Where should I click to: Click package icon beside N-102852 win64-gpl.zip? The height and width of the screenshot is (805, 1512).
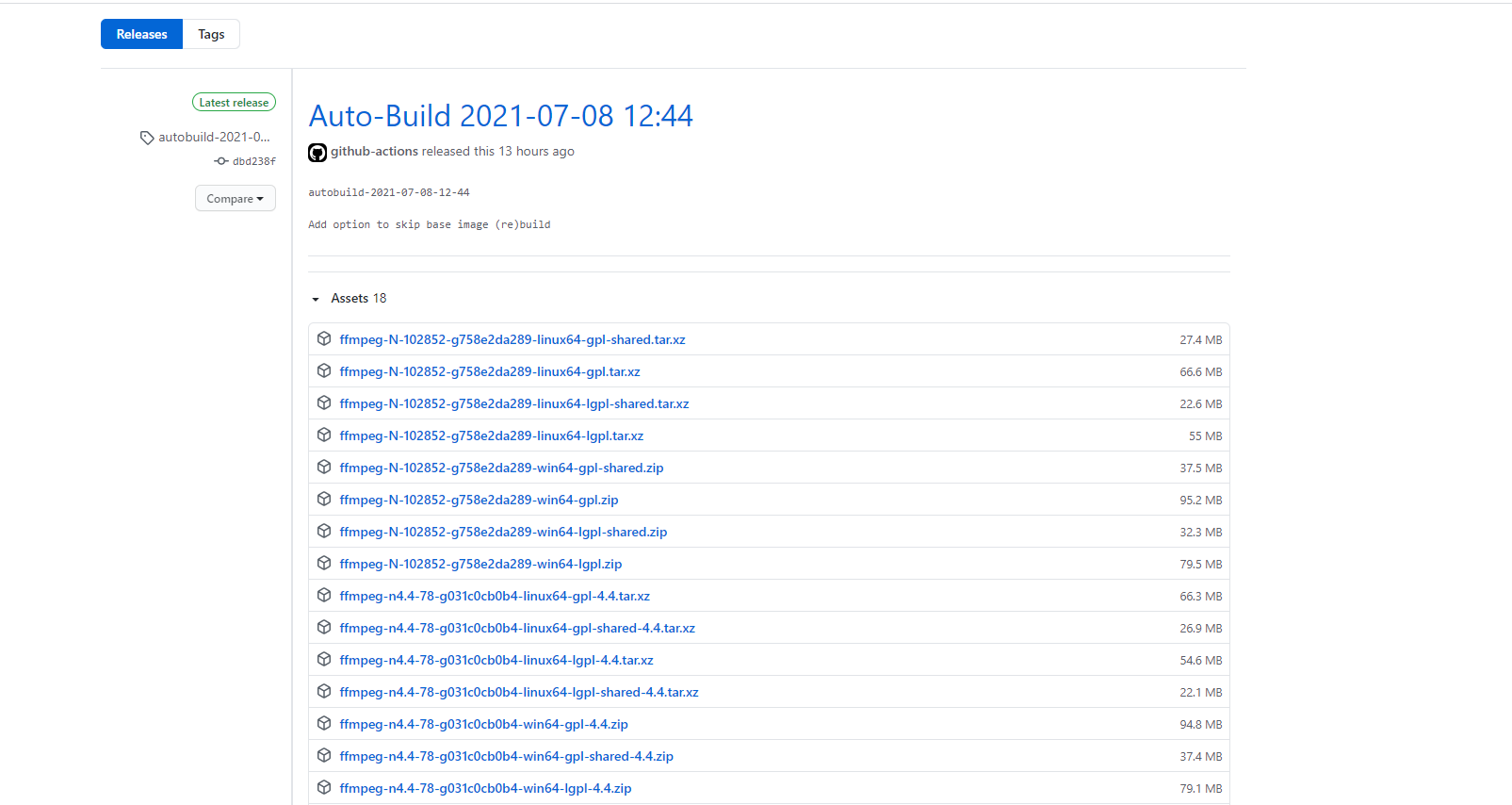(x=324, y=499)
